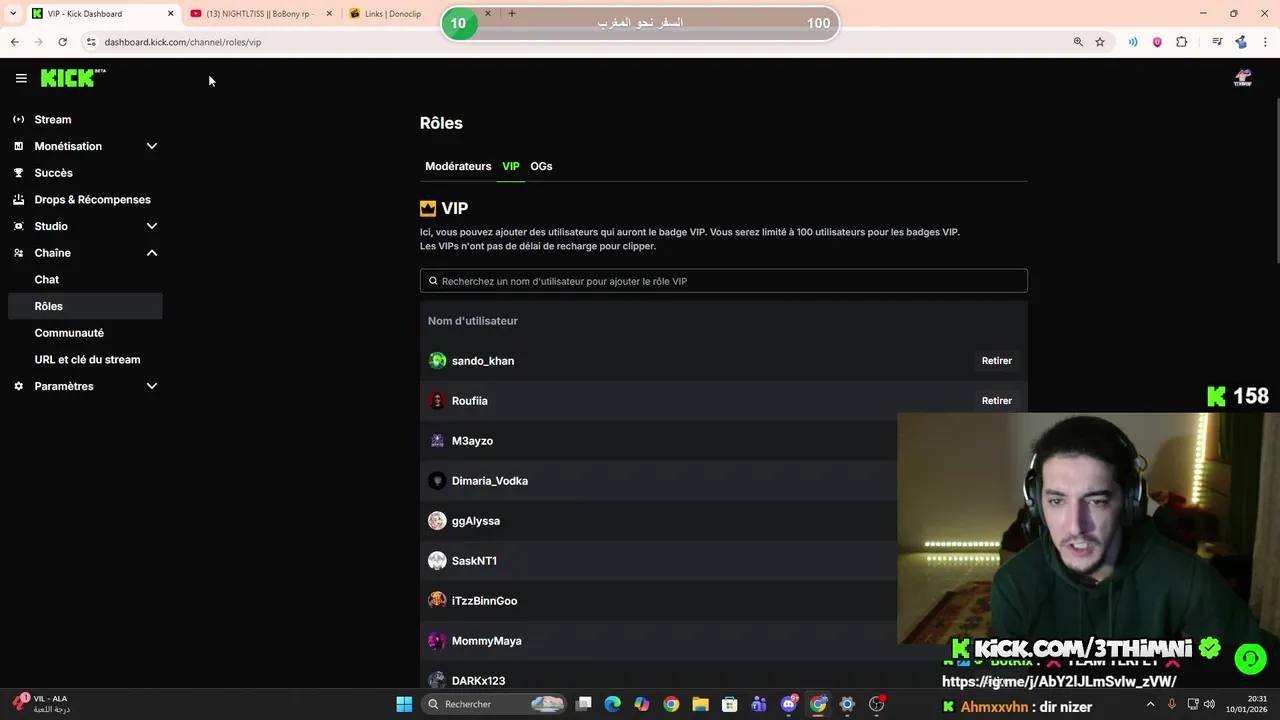Click sando_khan's avatar

pyautogui.click(x=437, y=360)
